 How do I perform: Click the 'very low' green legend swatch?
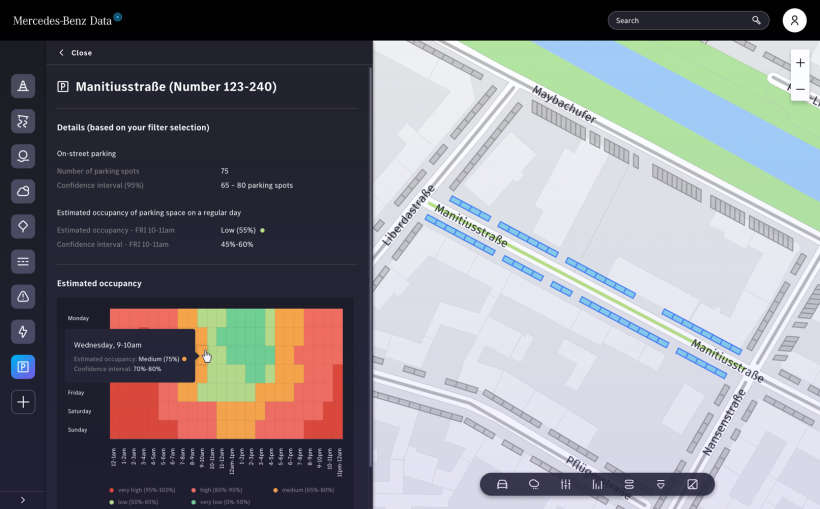[193, 502]
